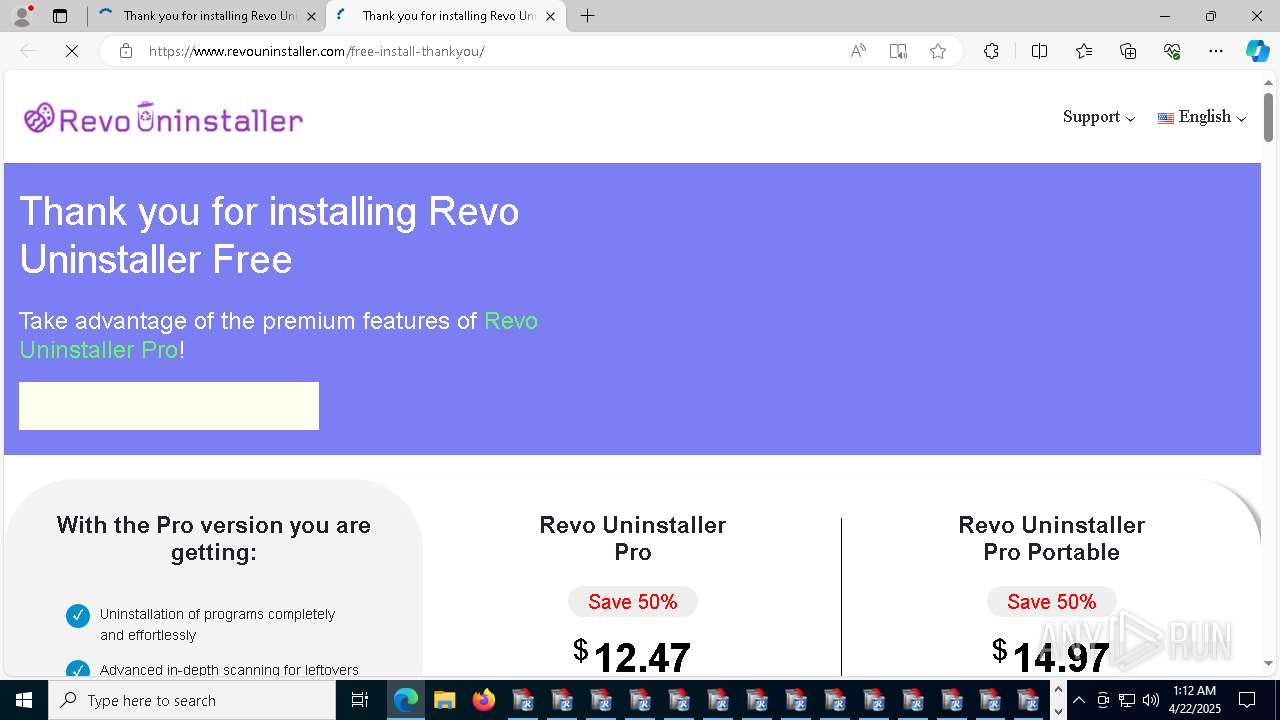1280x720 pixels.
Task: Click the Save 50% badge under Pro
Action: (633, 601)
